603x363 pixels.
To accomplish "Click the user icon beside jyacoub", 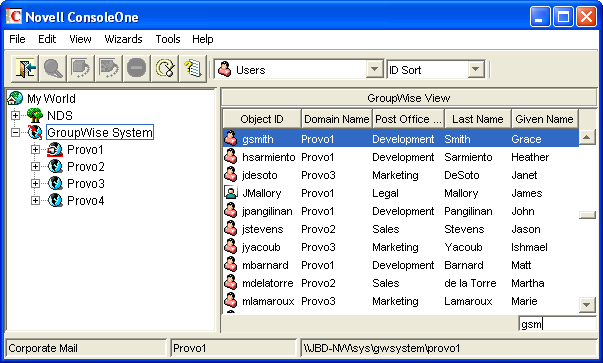I will 231,246.
